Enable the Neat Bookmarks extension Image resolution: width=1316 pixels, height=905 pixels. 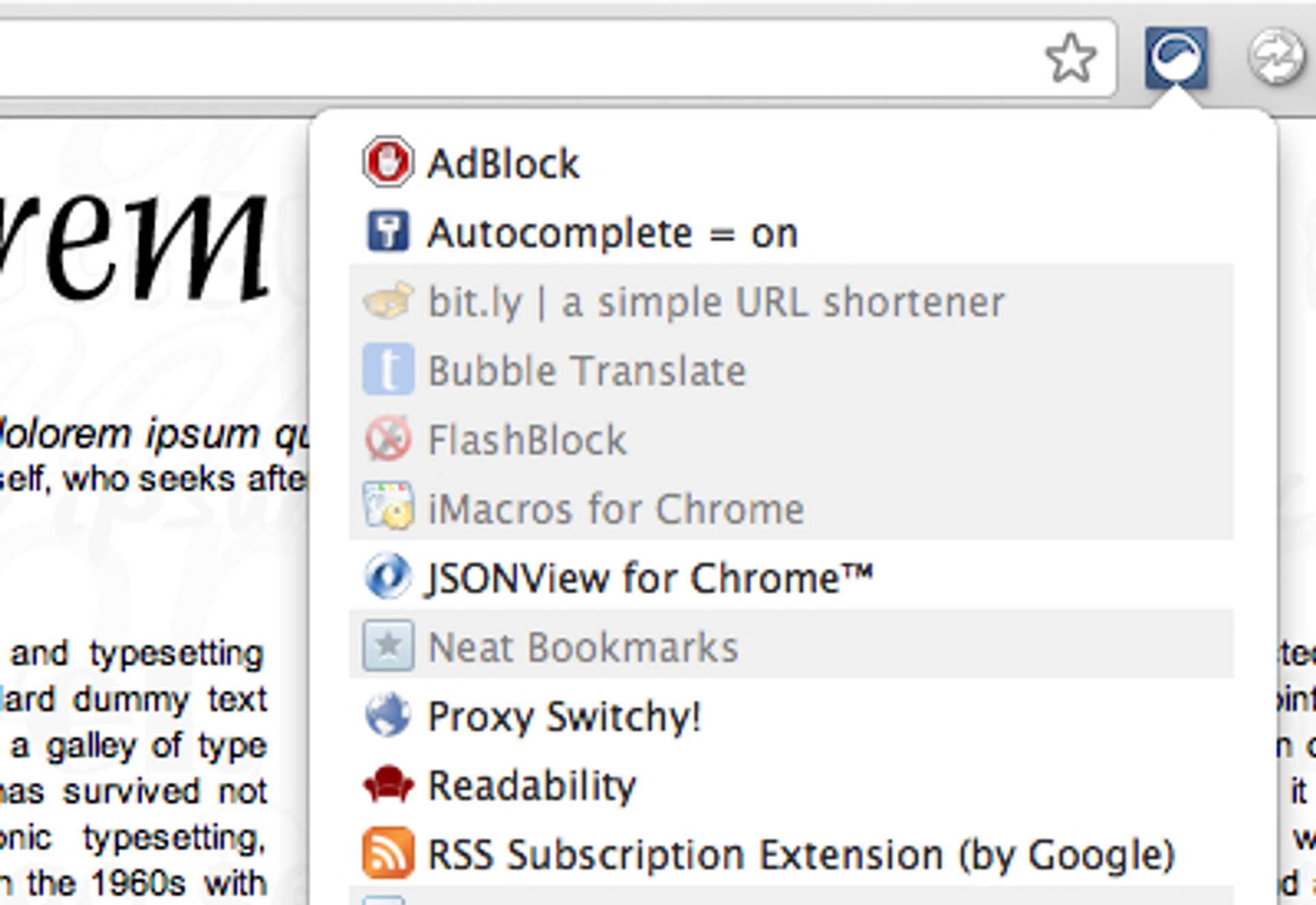pyautogui.click(x=583, y=647)
